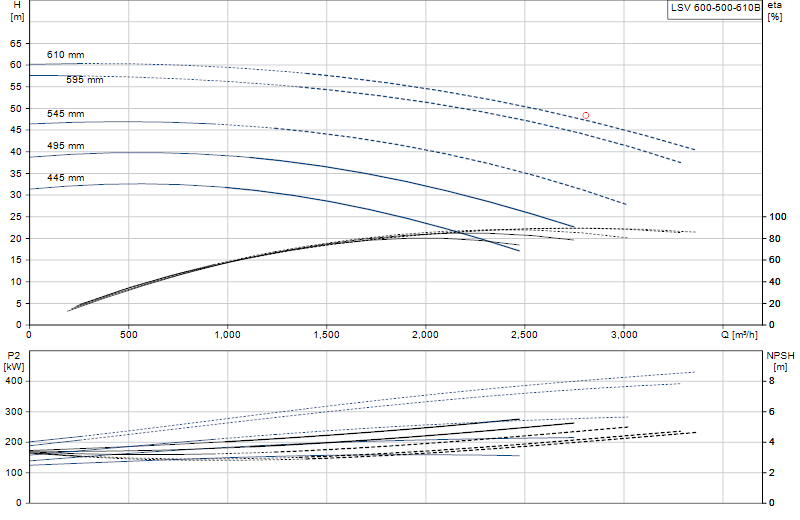Click the 610 mm impeller curve label
This screenshot has width=800, height=520.
[x=65, y=55]
